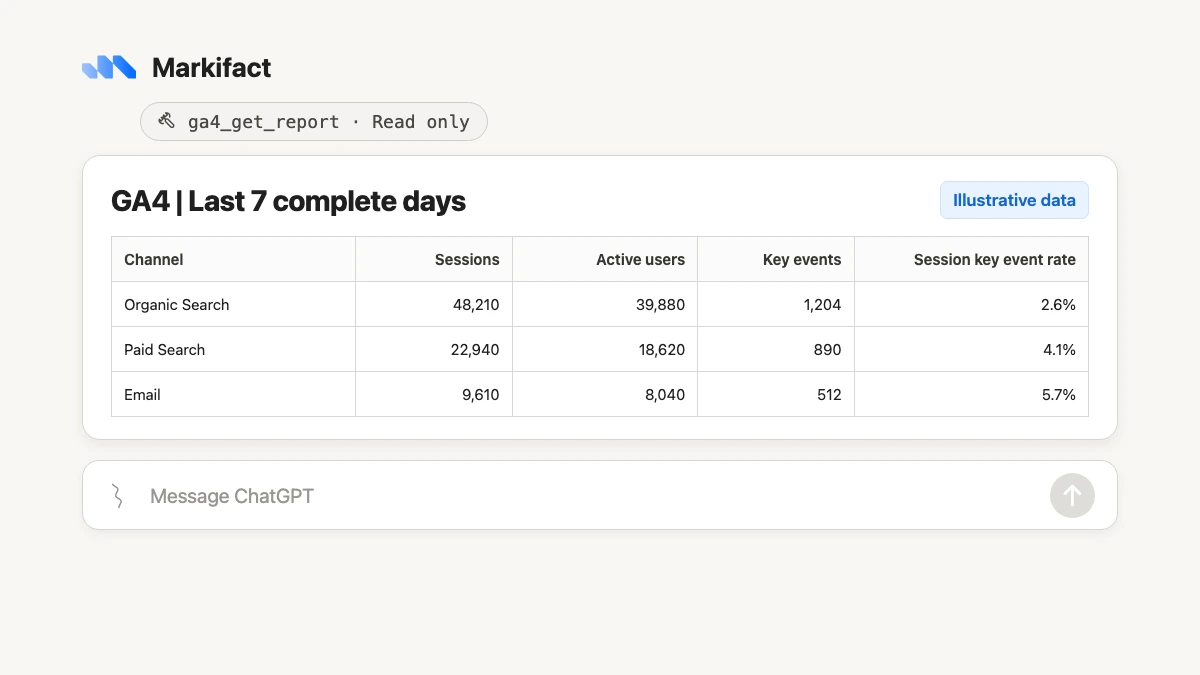Click the Markifact logo icon
The image size is (1200, 675).
109,67
